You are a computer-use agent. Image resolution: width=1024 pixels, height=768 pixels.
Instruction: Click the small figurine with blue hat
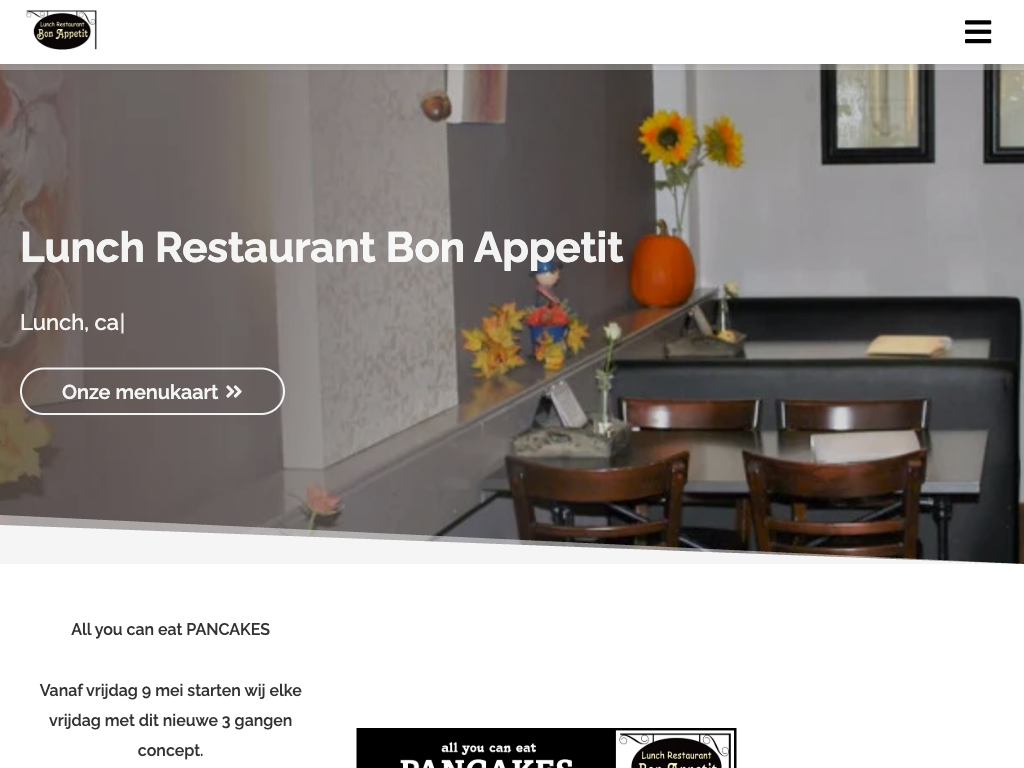tap(547, 306)
